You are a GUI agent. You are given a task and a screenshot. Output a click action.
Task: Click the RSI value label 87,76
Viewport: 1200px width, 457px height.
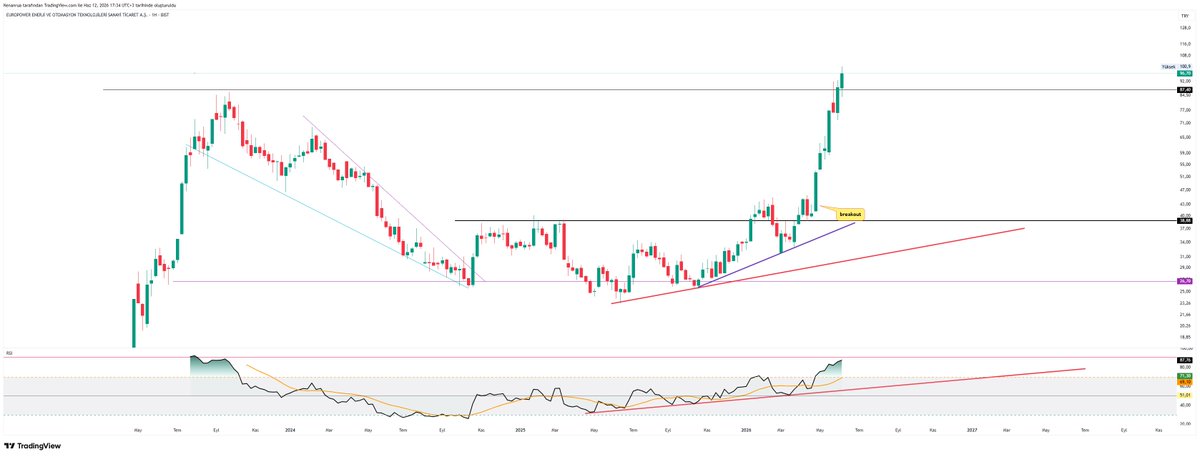point(1185,359)
